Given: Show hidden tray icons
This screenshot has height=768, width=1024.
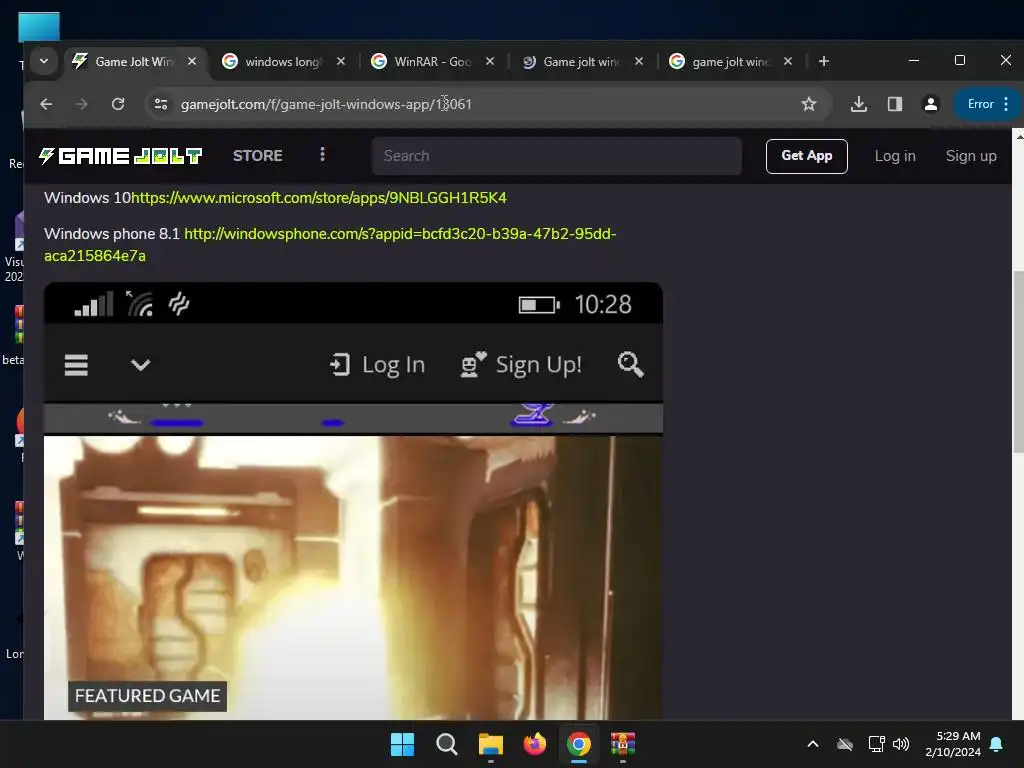Looking at the screenshot, I should [x=813, y=744].
